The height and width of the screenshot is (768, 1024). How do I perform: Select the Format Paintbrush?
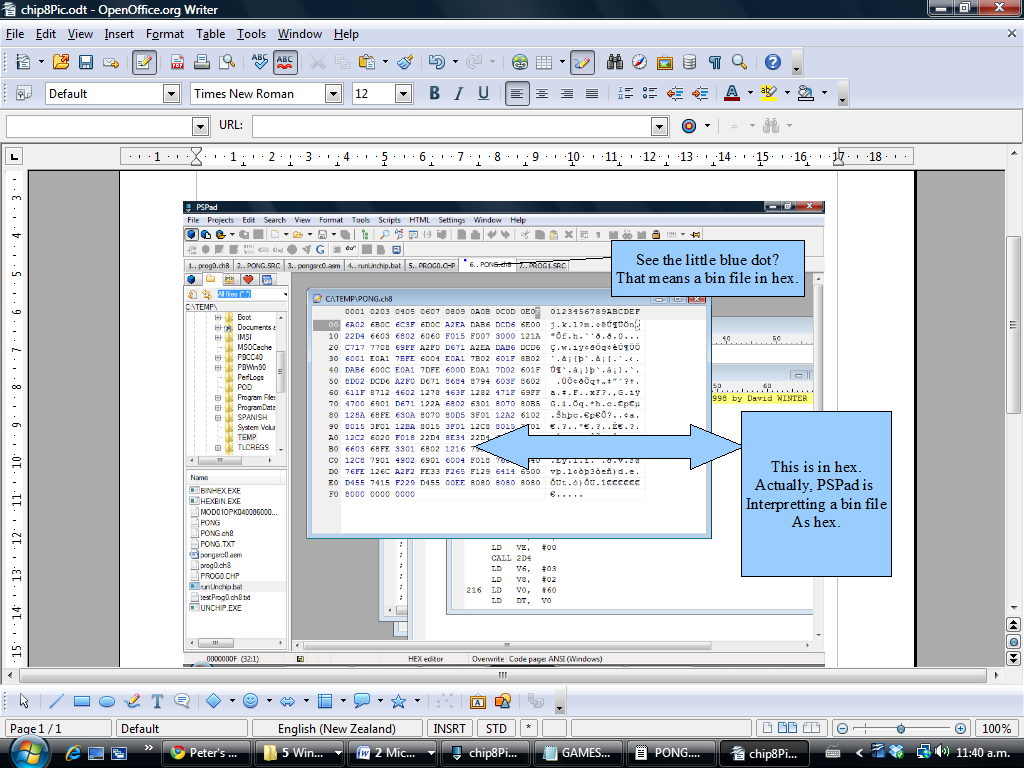point(405,62)
